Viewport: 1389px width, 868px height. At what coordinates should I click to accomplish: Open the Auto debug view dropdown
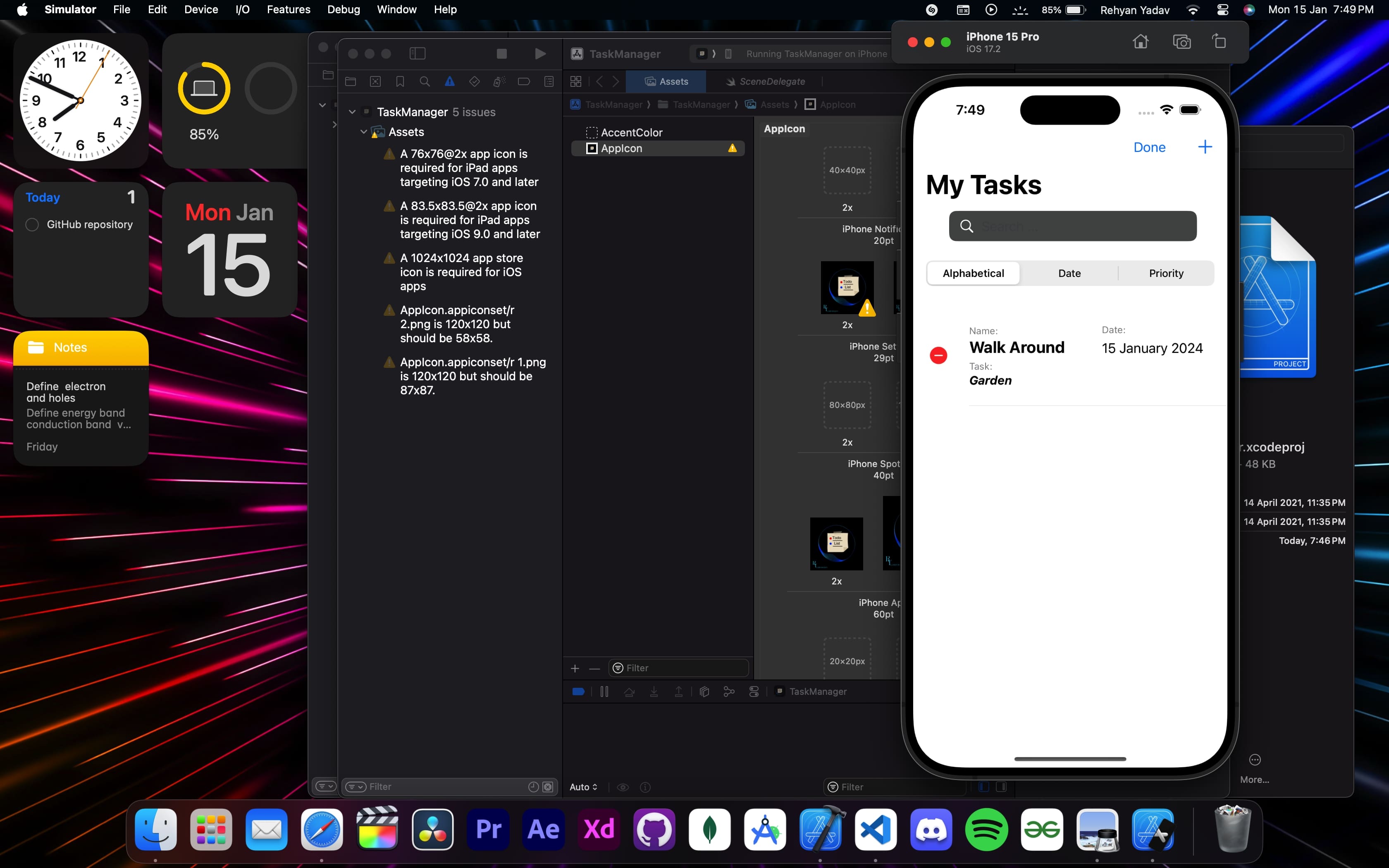pos(583,787)
